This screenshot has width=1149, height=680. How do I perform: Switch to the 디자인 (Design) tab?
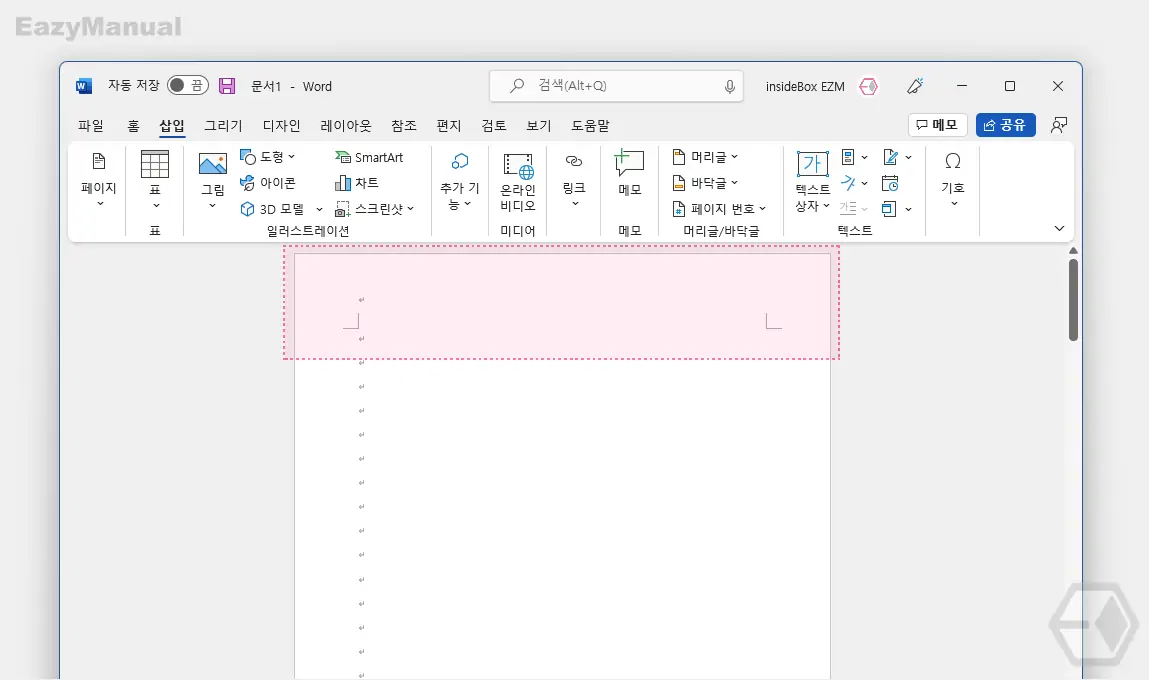pos(281,125)
